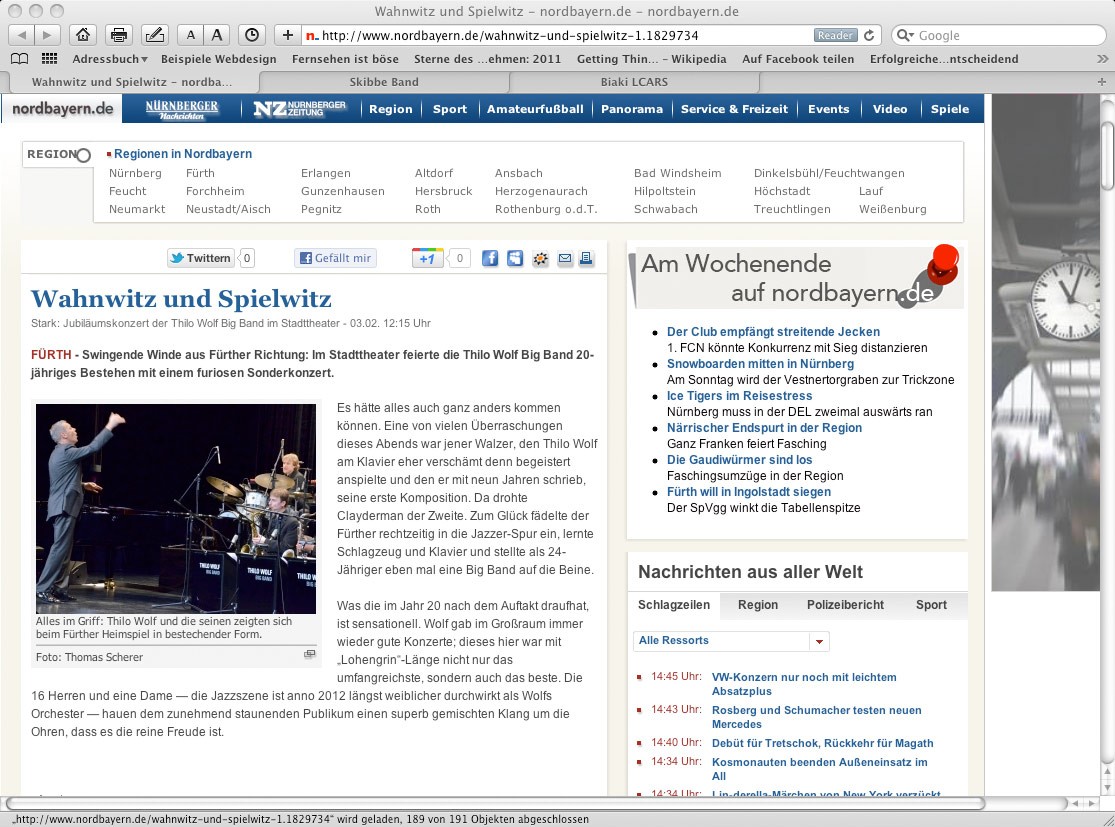Click the Twittern share button
Image resolution: width=1115 pixels, height=827 pixels.
point(200,258)
